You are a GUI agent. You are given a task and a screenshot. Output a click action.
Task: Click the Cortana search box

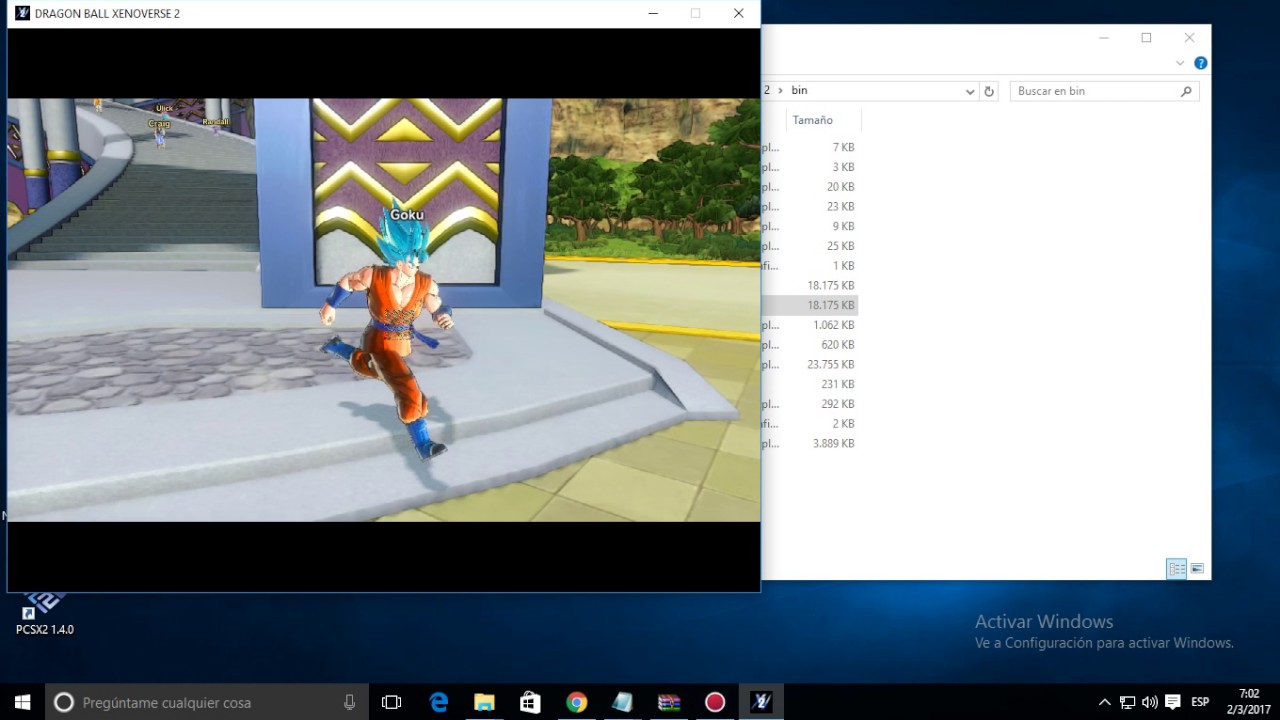click(206, 702)
